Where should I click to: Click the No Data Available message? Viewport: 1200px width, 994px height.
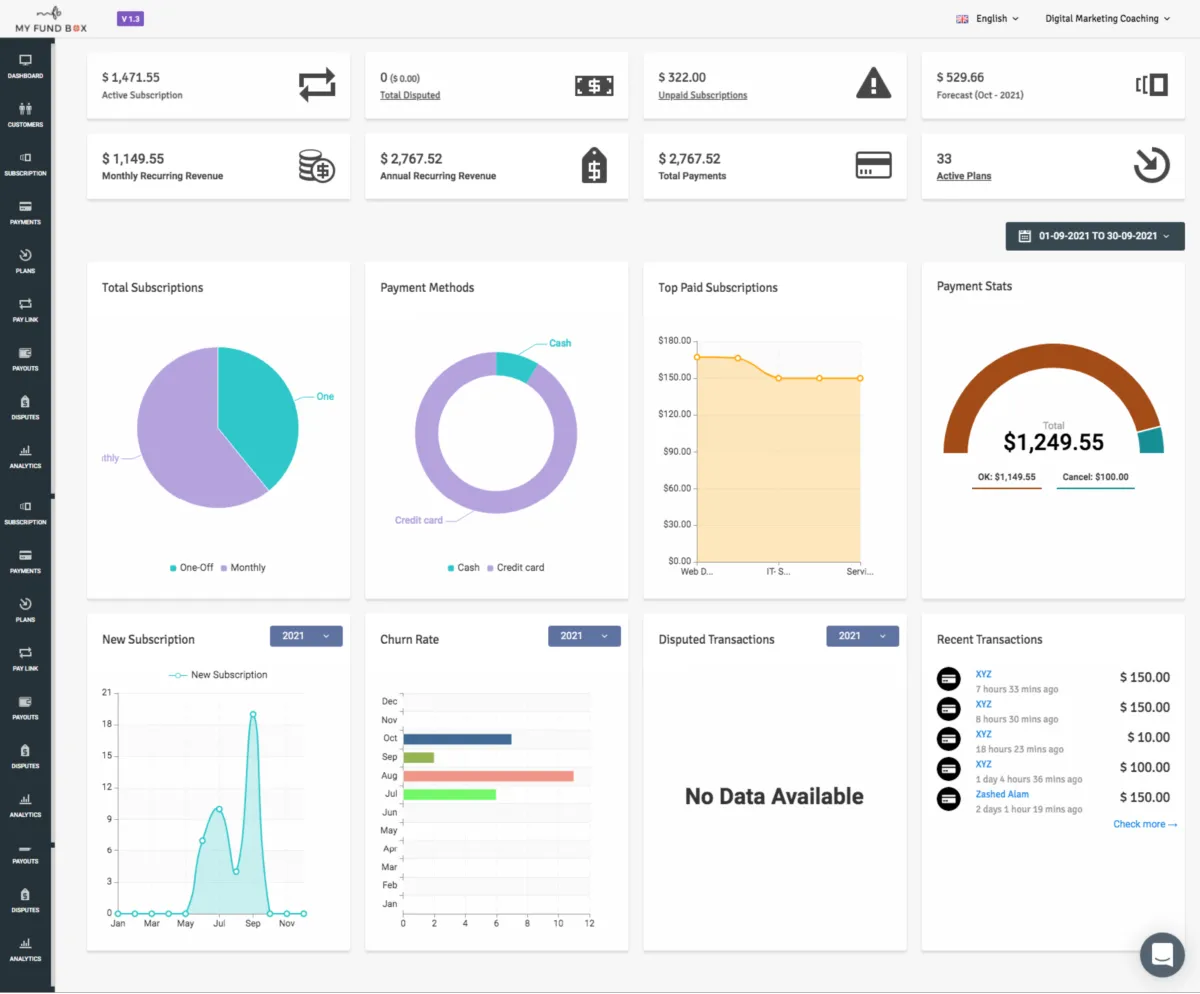point(774,796)
